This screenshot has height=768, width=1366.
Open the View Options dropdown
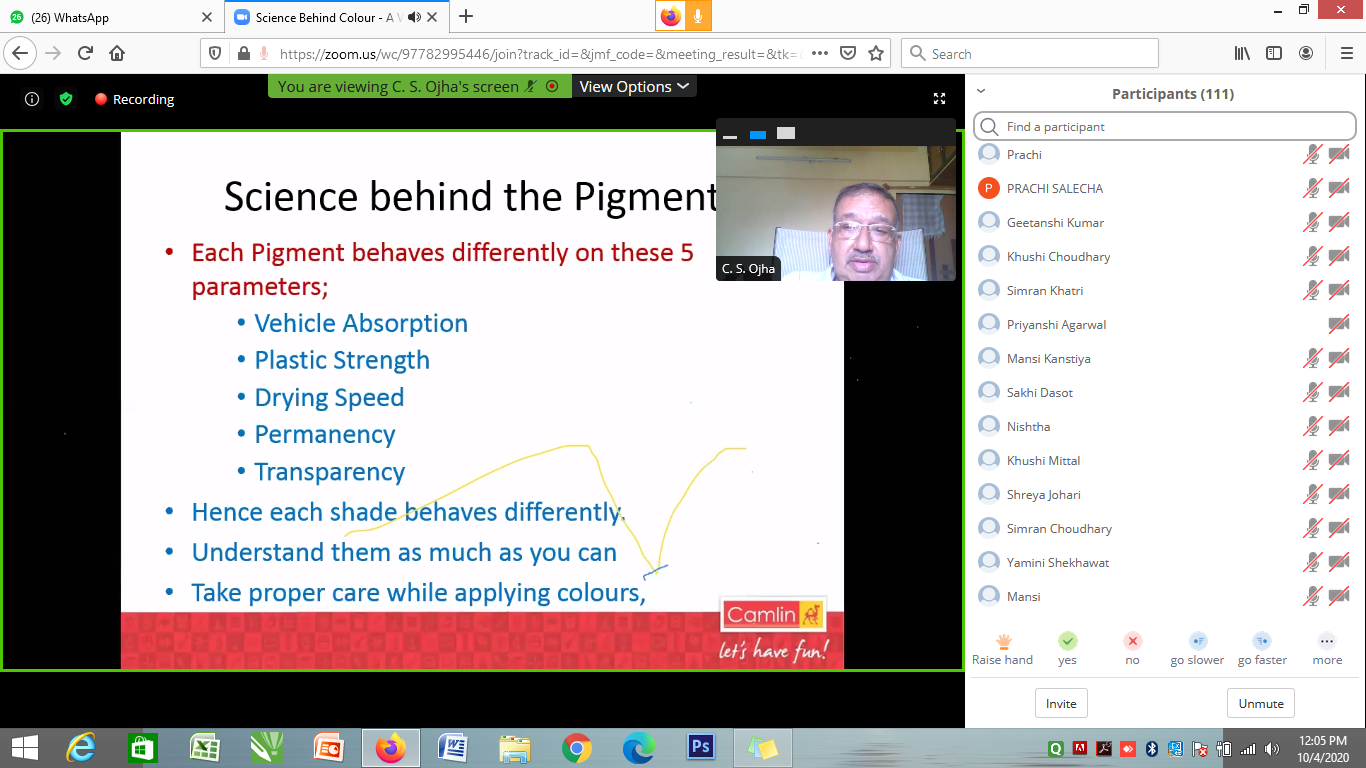click(x=634, y=87)
